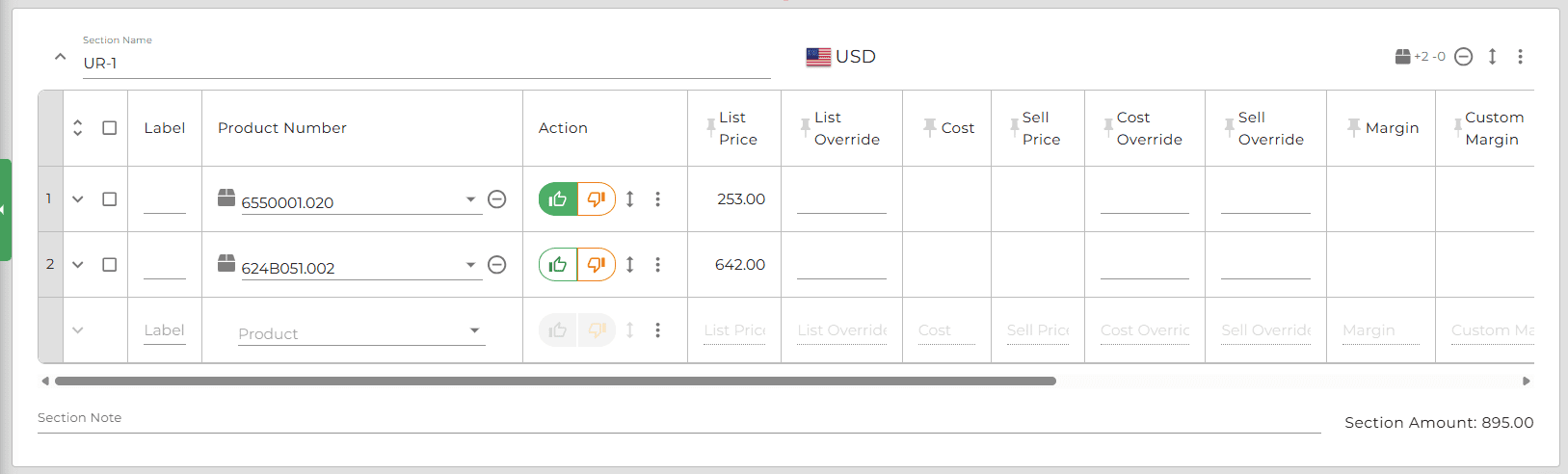Toggle the select-all checkbox in header
Viewport: 1568px width, 474px height.
(x=110, y=128)
